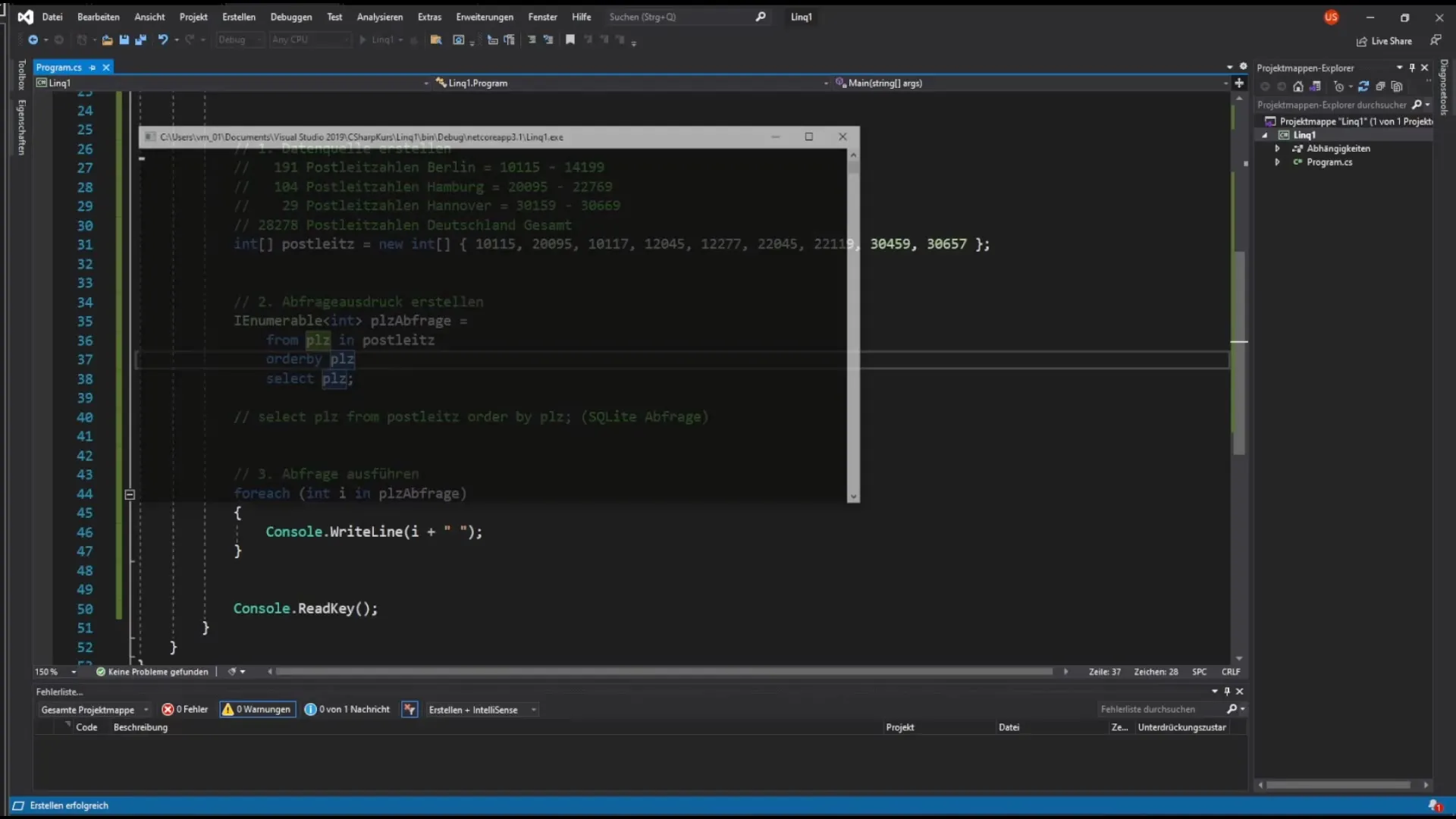Expand the Program.cs node in explorer

1278,162
